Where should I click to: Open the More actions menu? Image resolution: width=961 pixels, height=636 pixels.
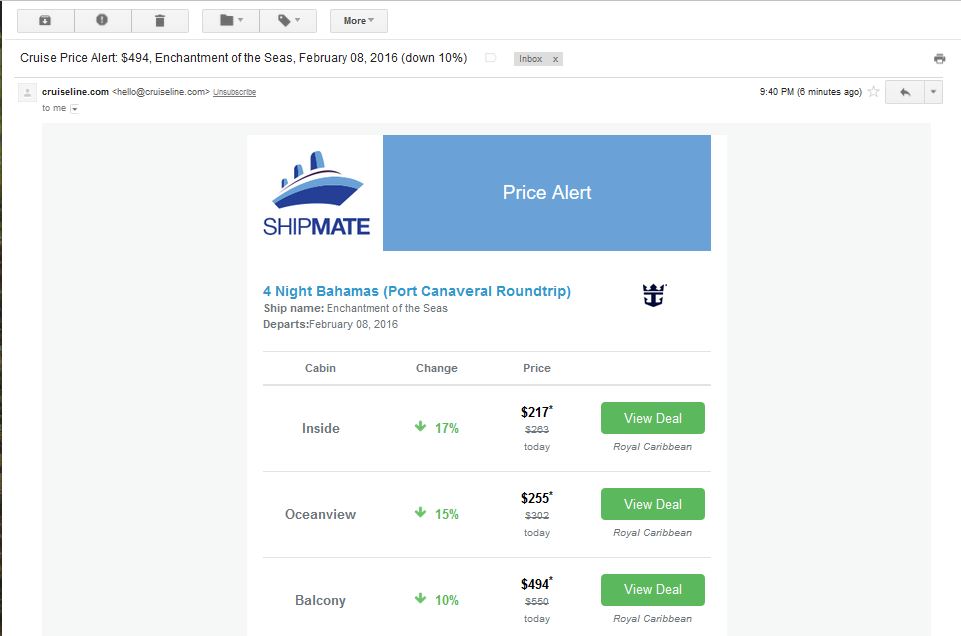coord(359,21)
